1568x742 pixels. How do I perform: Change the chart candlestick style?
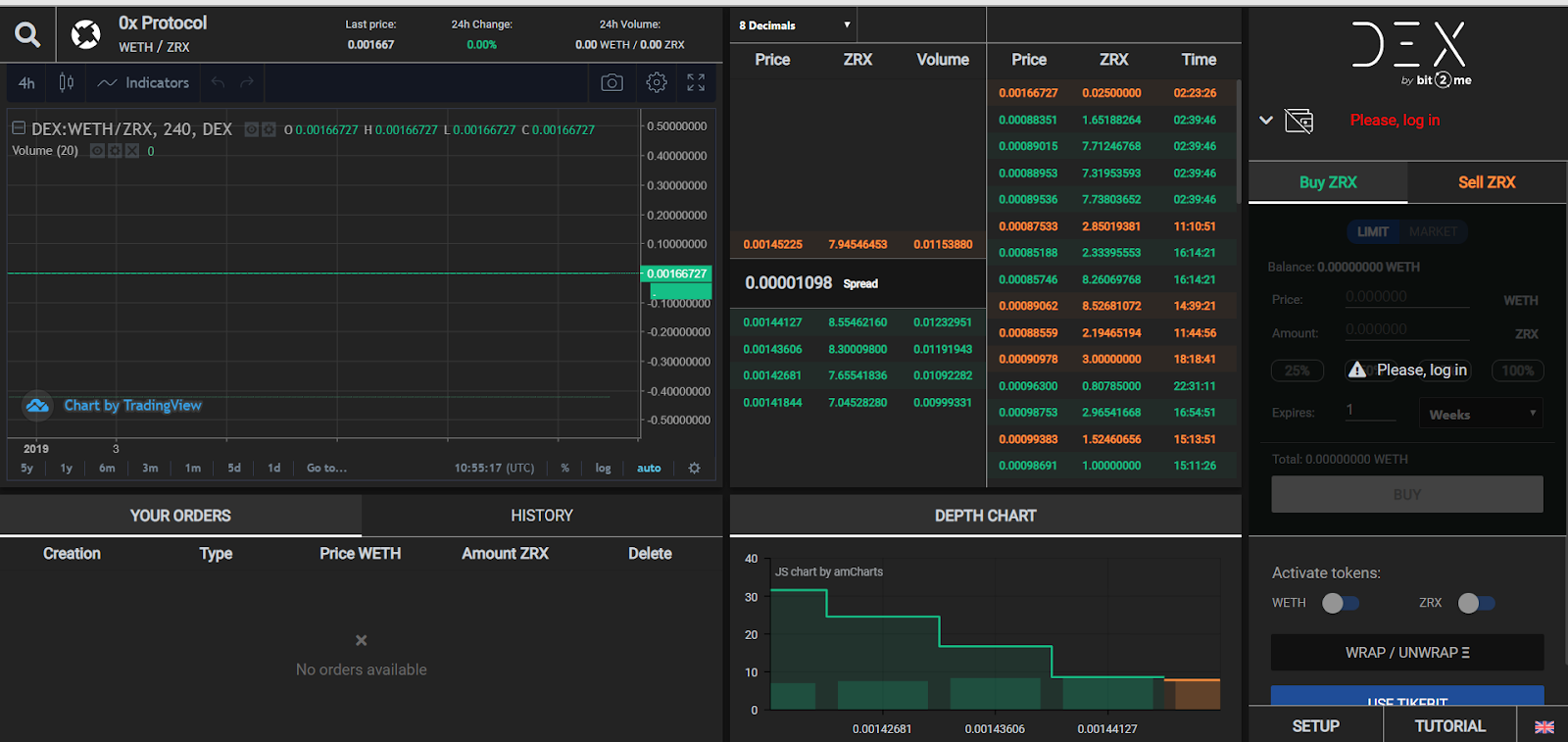(67, 83)
